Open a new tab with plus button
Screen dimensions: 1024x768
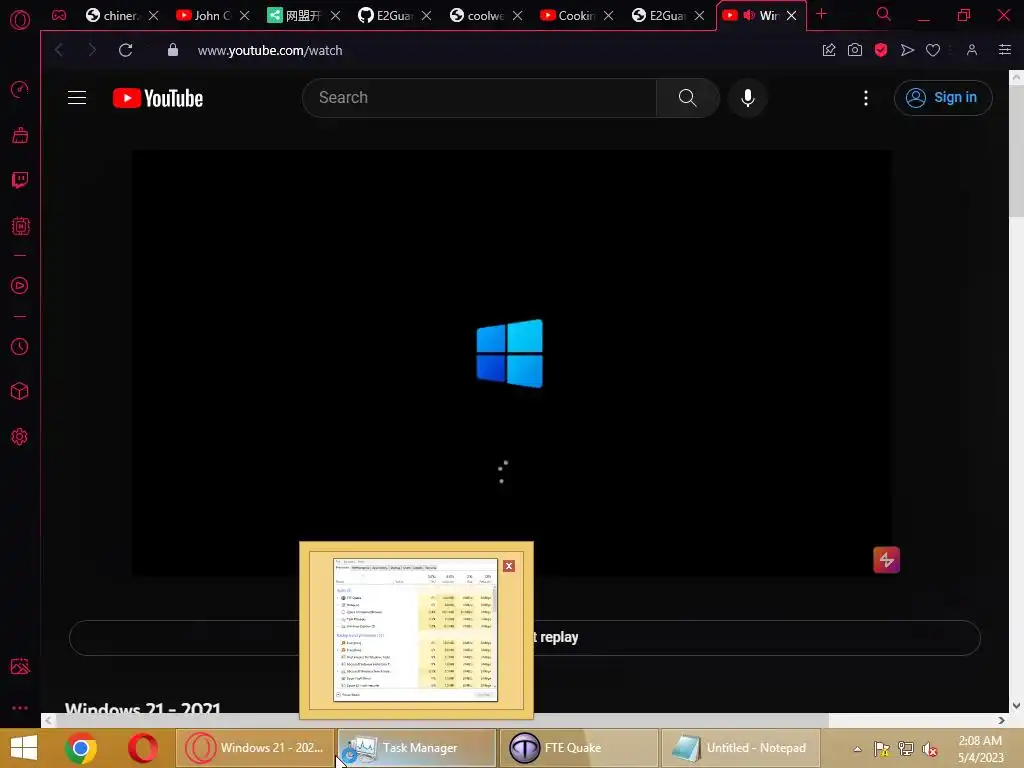[x=822, y=14]
